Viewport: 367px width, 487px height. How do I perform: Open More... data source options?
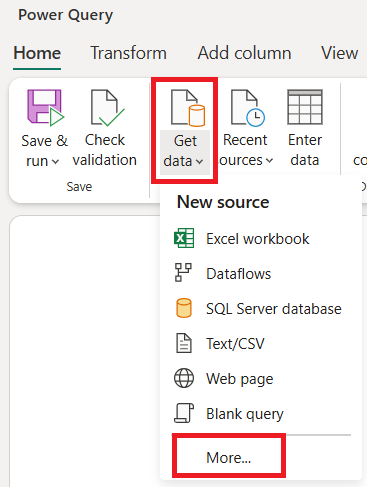pyautogui.click(x=229, y=457)
